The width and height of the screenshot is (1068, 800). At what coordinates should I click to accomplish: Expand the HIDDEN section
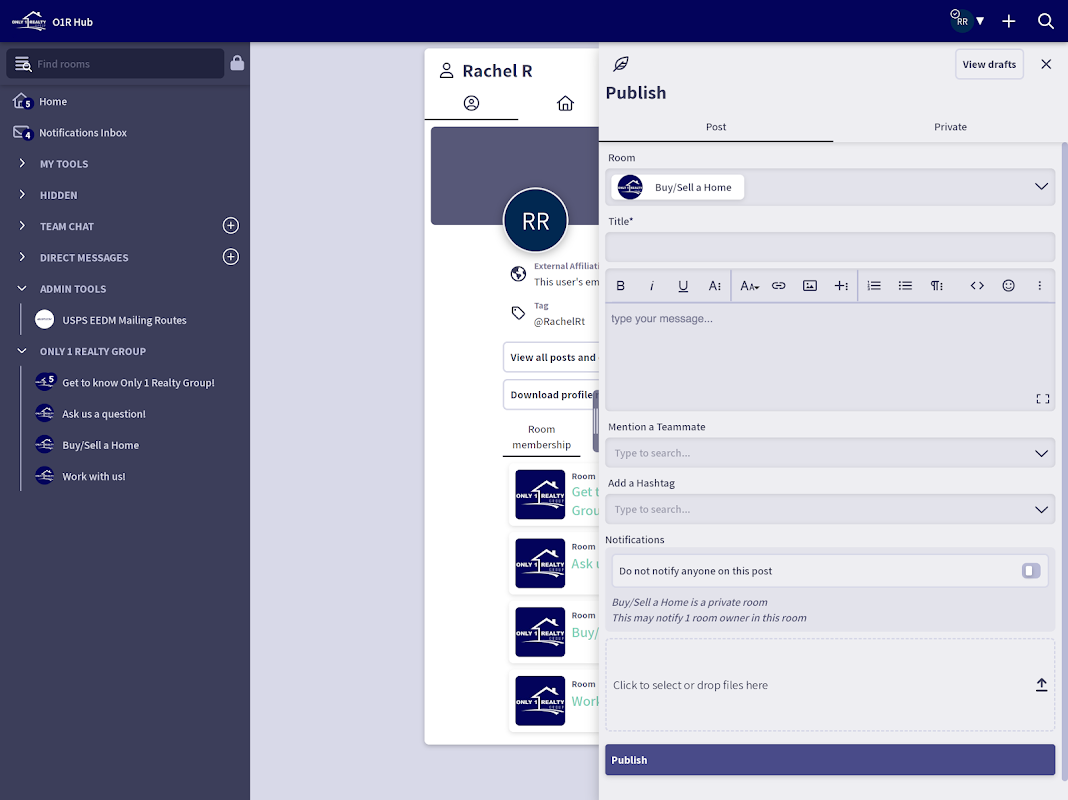pyautogui.click(x=22, y=195)
